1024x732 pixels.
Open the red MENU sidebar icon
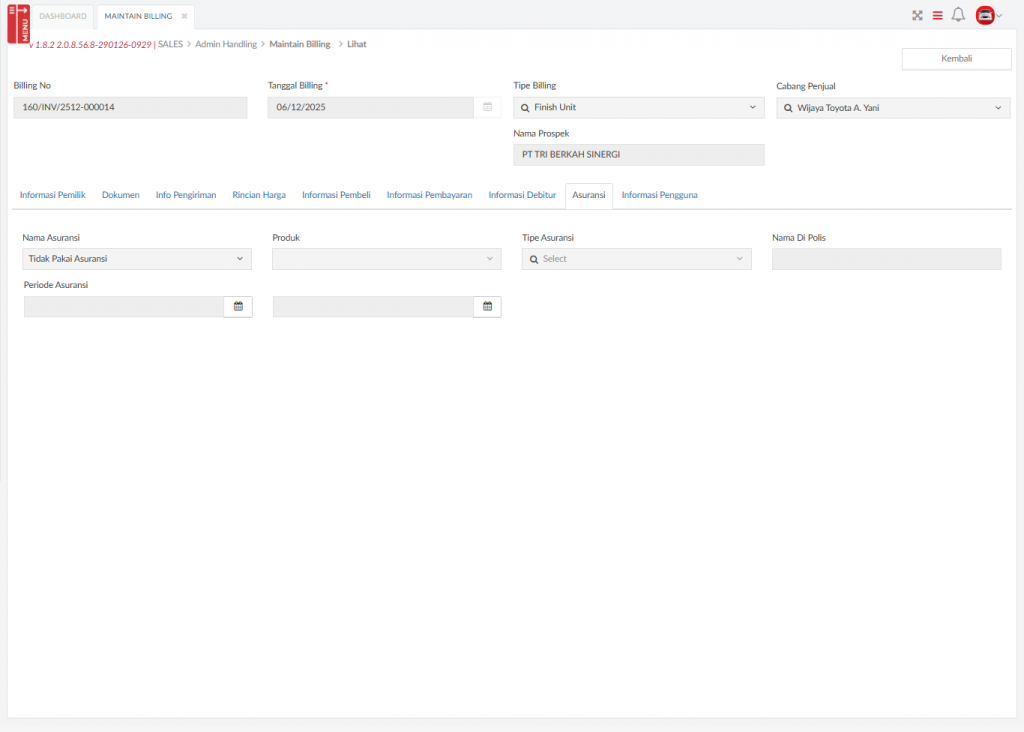click(18, 23)
